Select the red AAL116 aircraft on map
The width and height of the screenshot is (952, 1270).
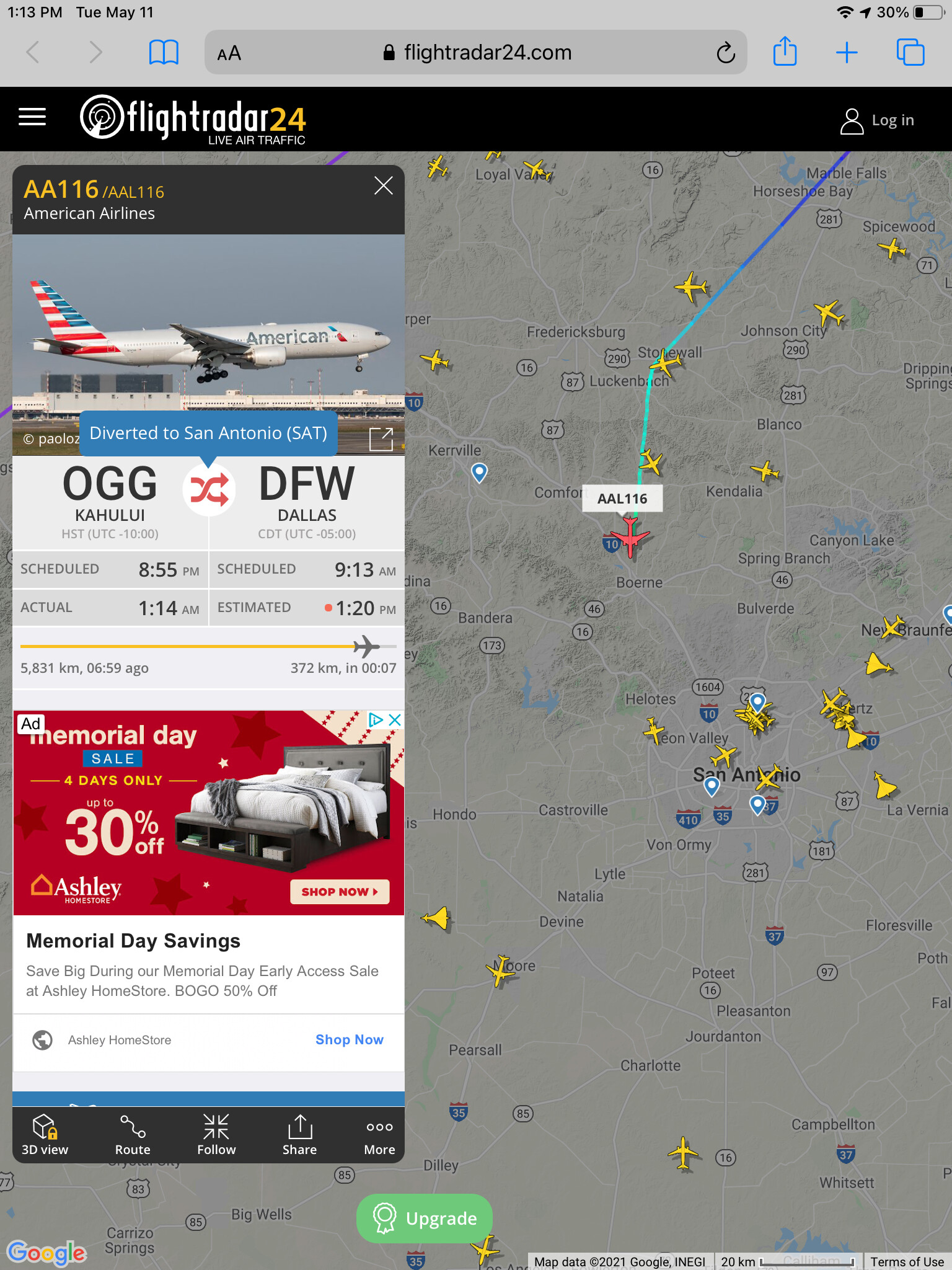pos(630,536)
